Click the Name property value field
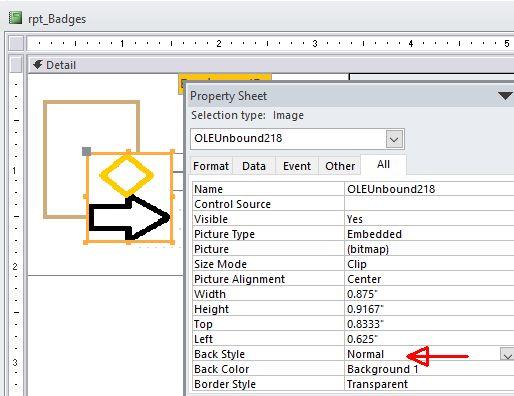This screenshot has height=396, width=514. tap(429, 189)
